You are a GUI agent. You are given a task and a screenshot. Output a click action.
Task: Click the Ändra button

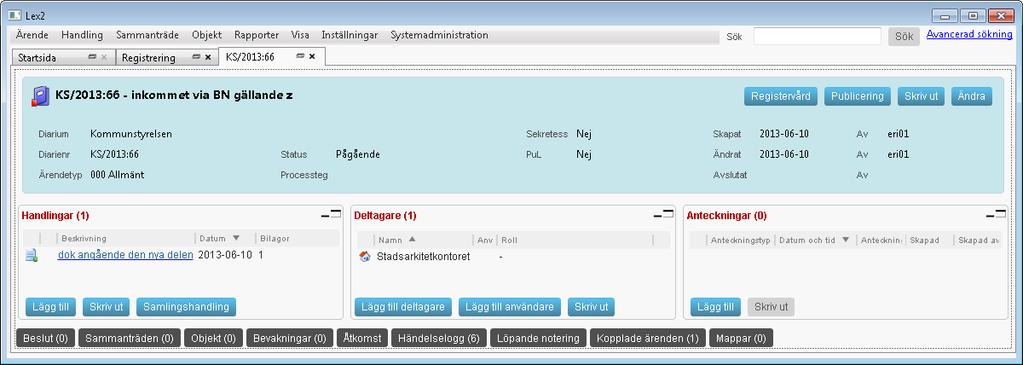[x=971, y=96]
